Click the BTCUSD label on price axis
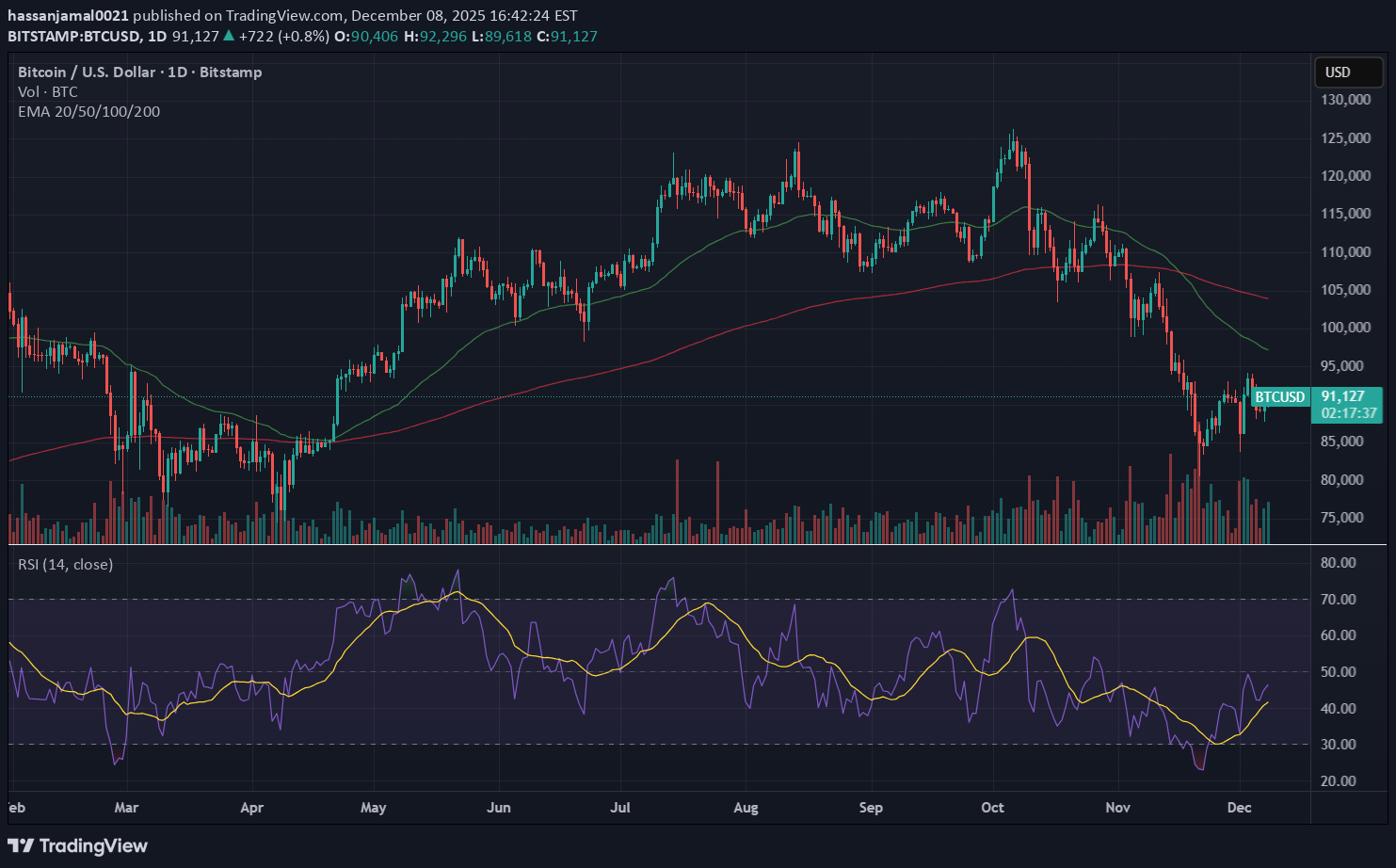 [1280, 397]
